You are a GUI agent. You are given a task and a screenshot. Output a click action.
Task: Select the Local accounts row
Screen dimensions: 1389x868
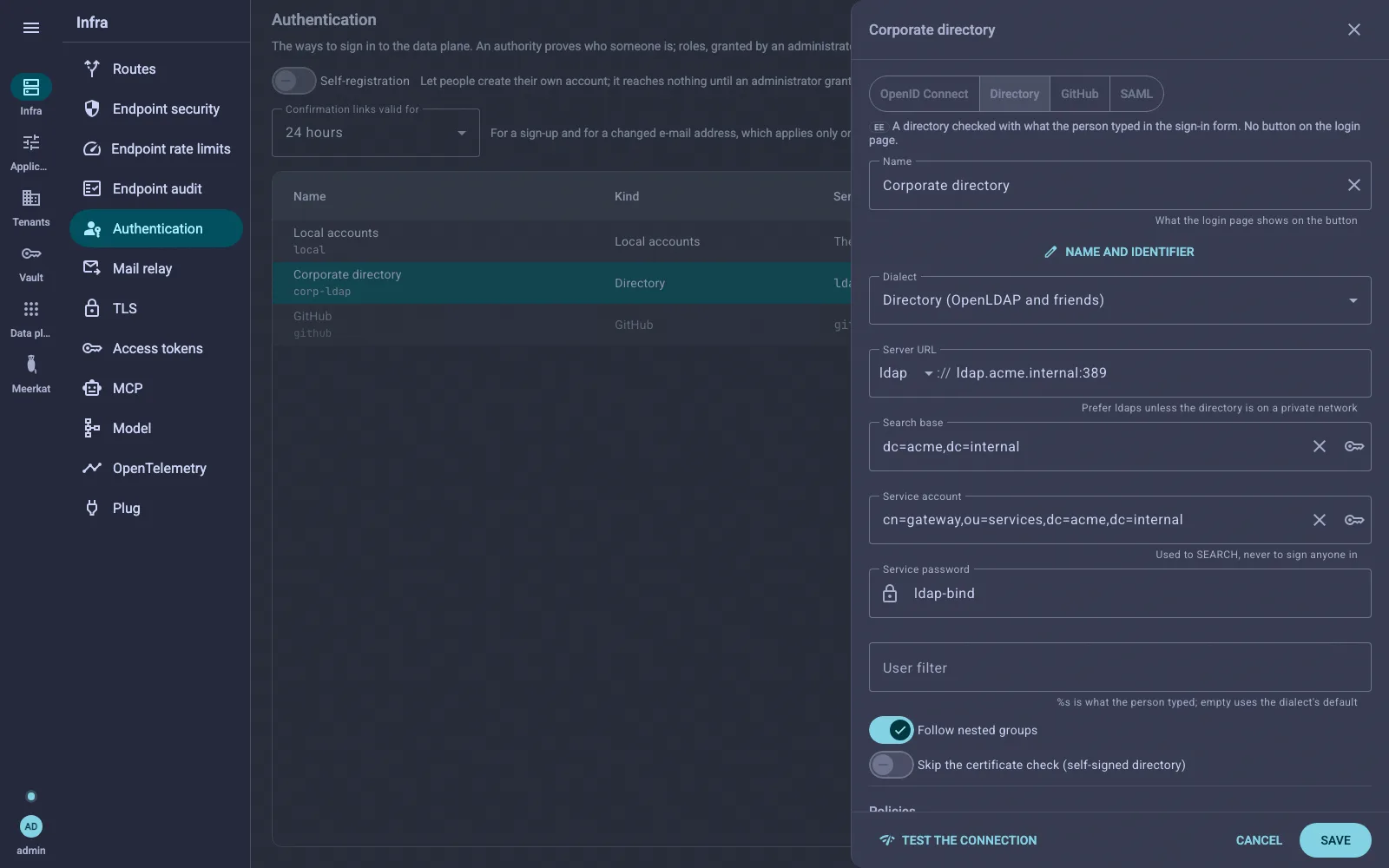[x=562, y=241]
